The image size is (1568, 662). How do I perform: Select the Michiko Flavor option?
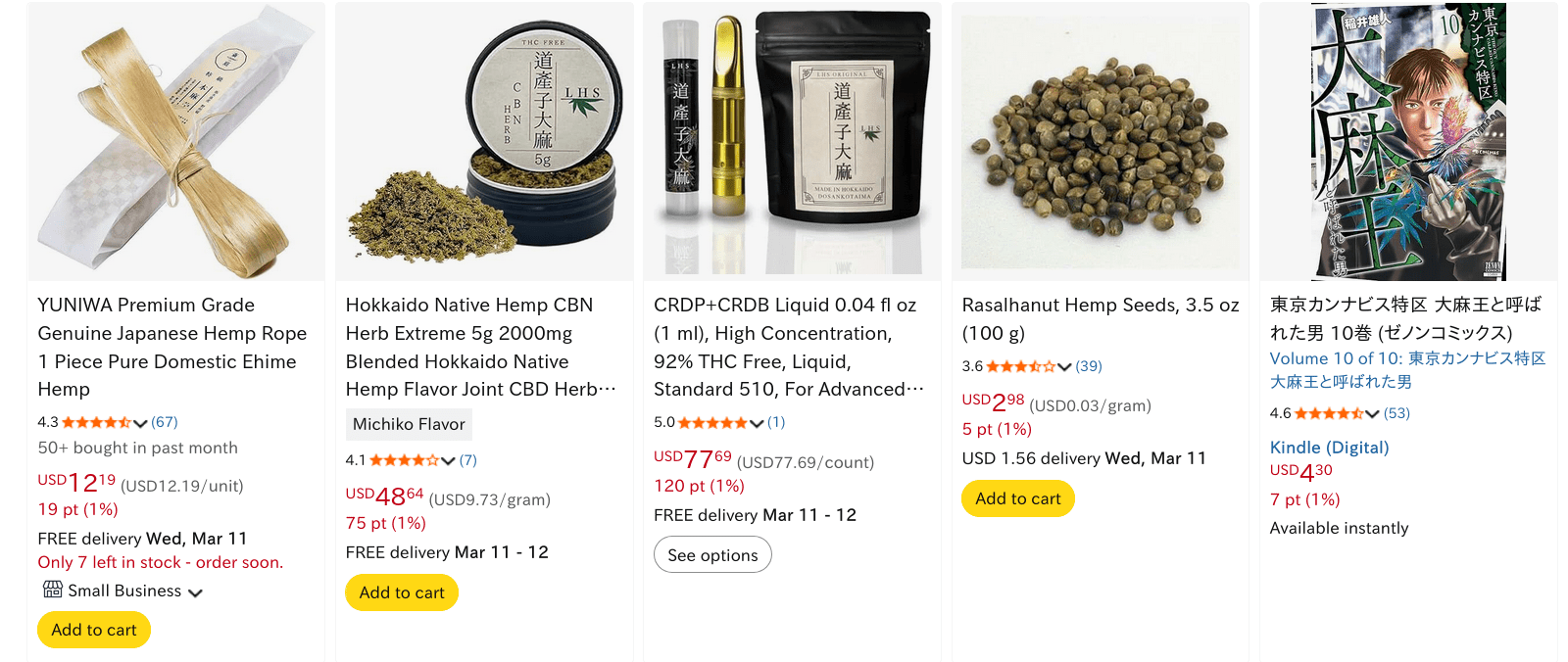pos(409,424)
